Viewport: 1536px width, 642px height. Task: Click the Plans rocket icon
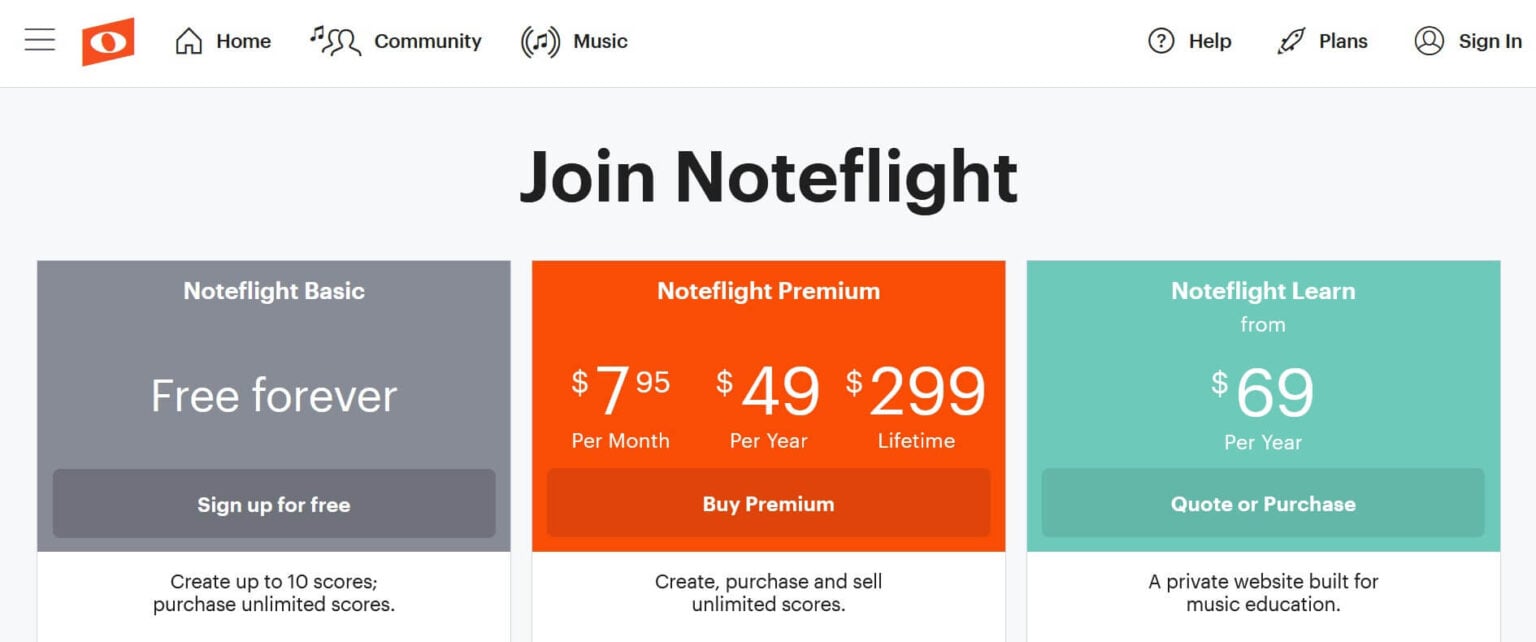(1291, 41)
